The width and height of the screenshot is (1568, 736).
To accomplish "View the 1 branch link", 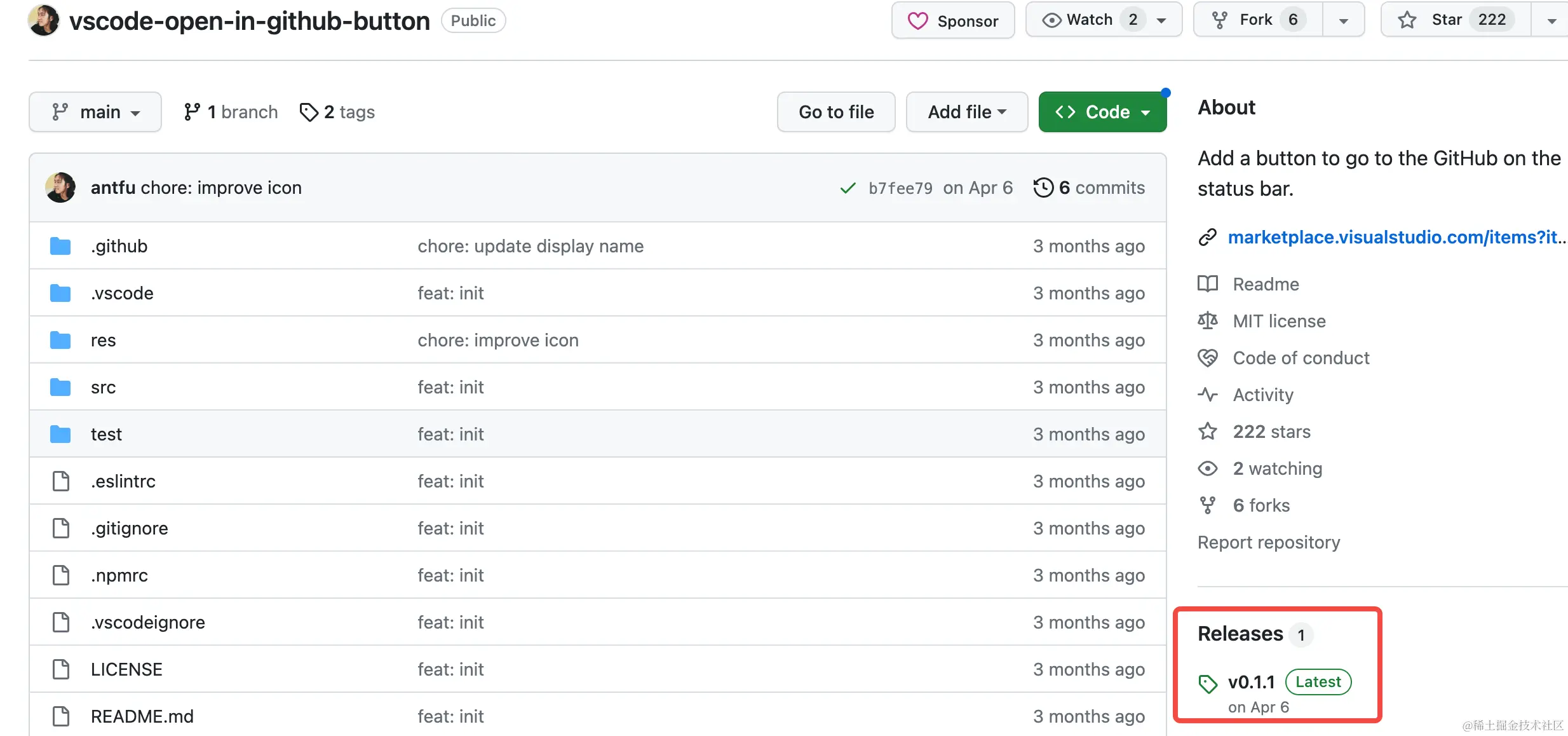I will tap(231, 112).
